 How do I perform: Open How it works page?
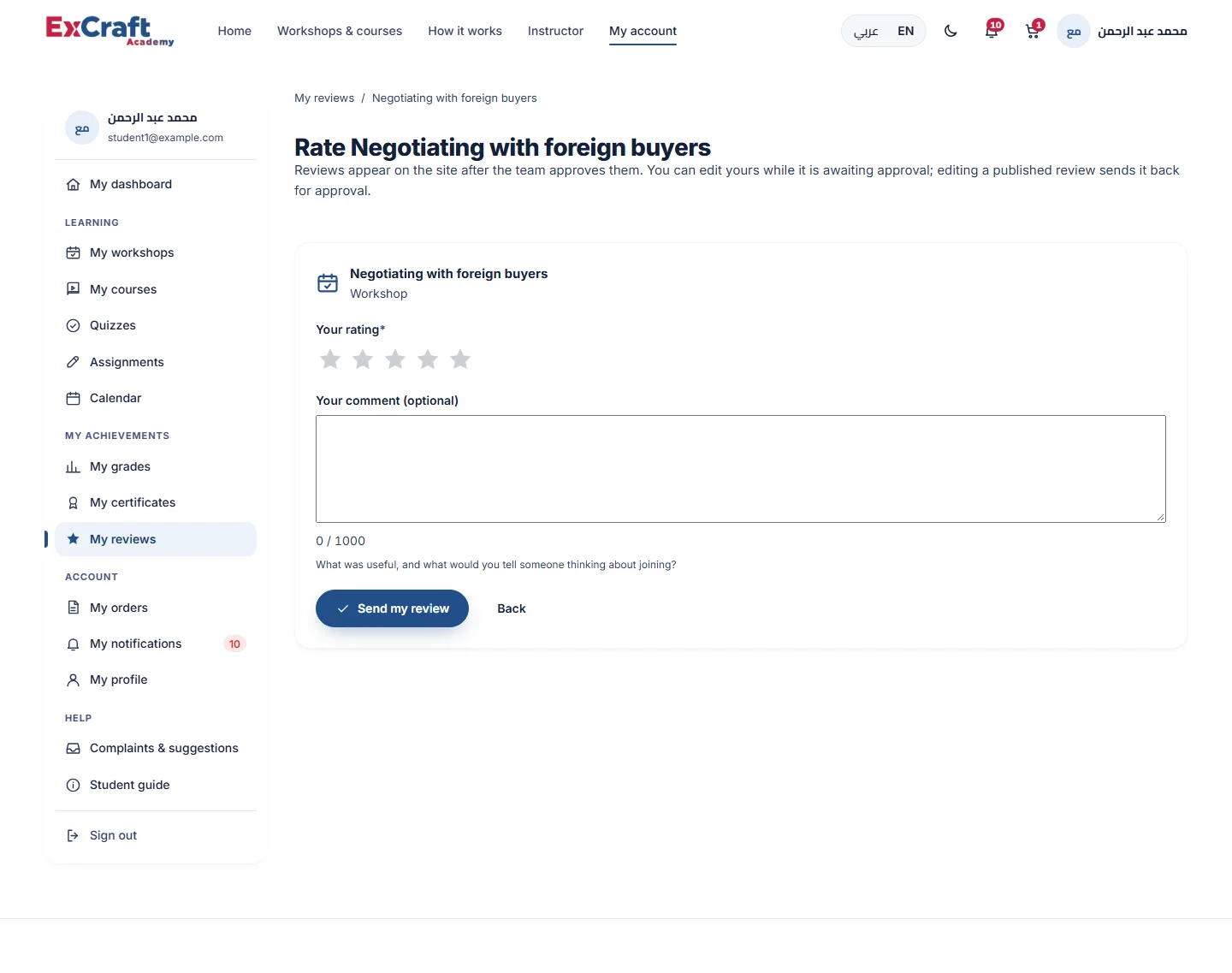click(x=465, y=31)
